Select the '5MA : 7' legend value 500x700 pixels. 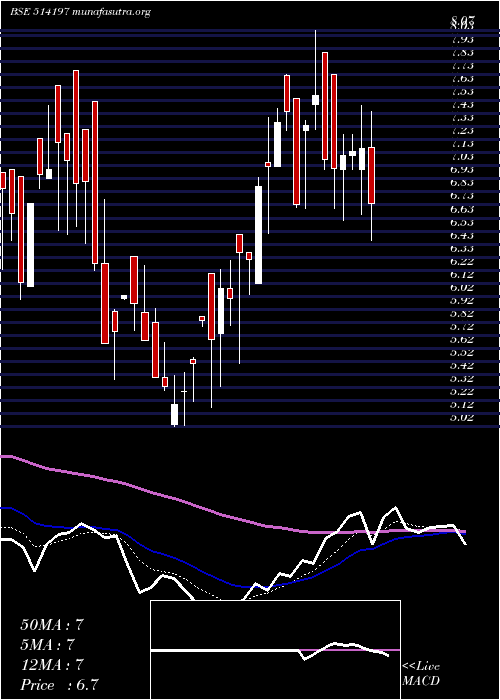pyautogui.click(x=47, y=644)
